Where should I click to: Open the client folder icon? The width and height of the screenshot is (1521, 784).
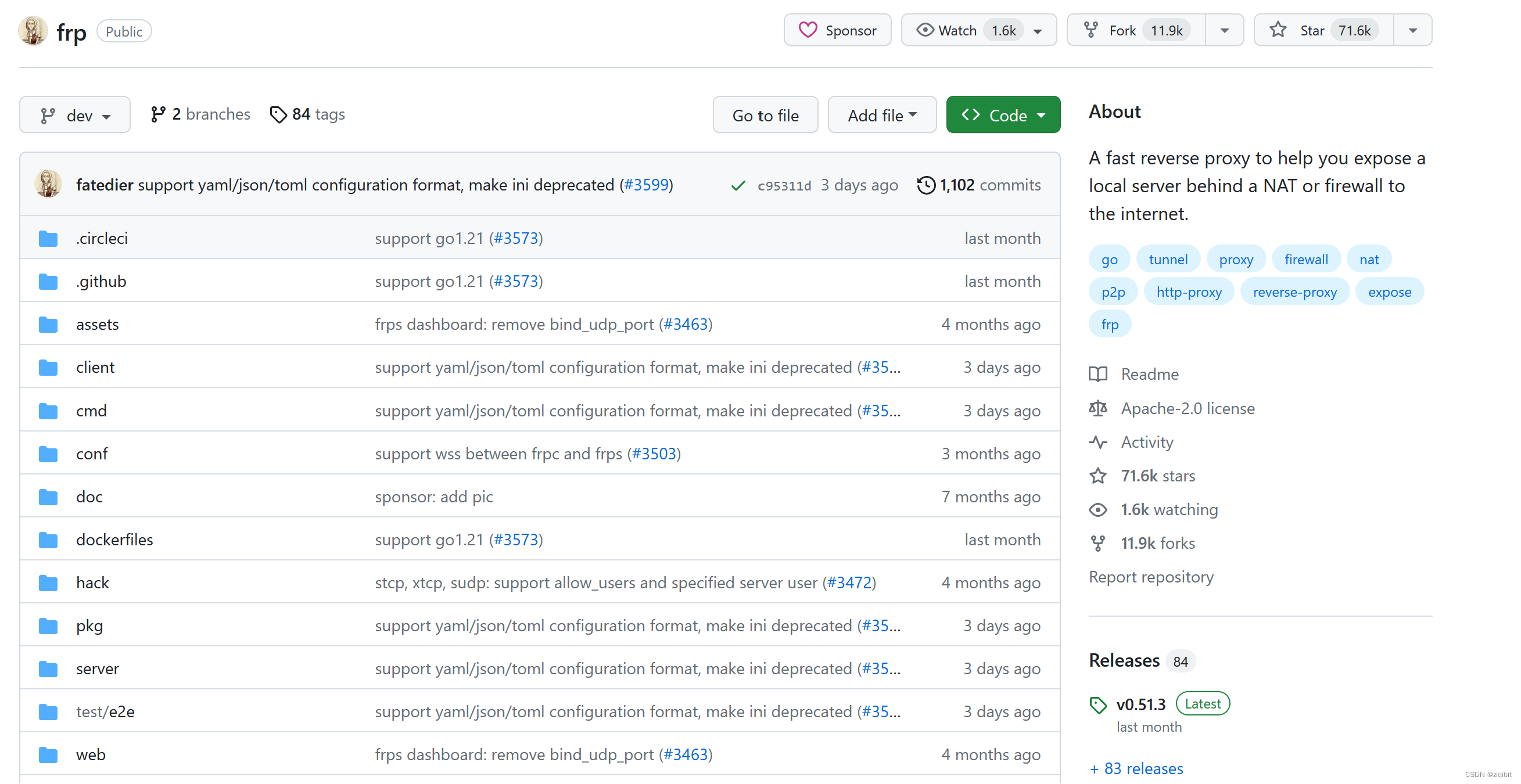click(x=48, y=368)
